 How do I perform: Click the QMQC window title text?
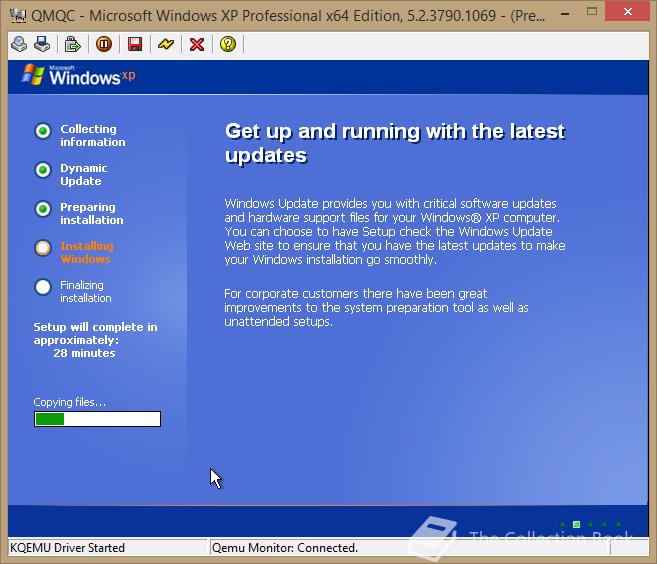coord(288,16)
